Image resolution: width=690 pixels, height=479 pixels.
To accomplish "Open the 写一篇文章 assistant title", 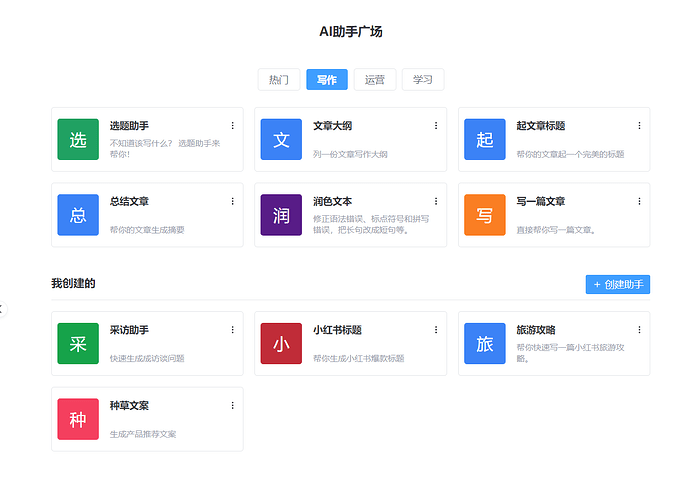I will [x=541, y=201].
